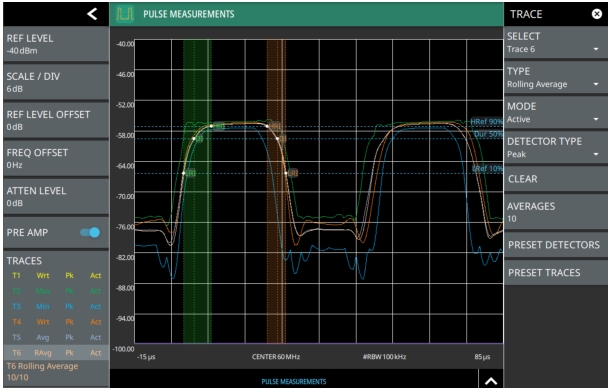Open REF LEVEL OFFSET setting

tap(56, 120)
